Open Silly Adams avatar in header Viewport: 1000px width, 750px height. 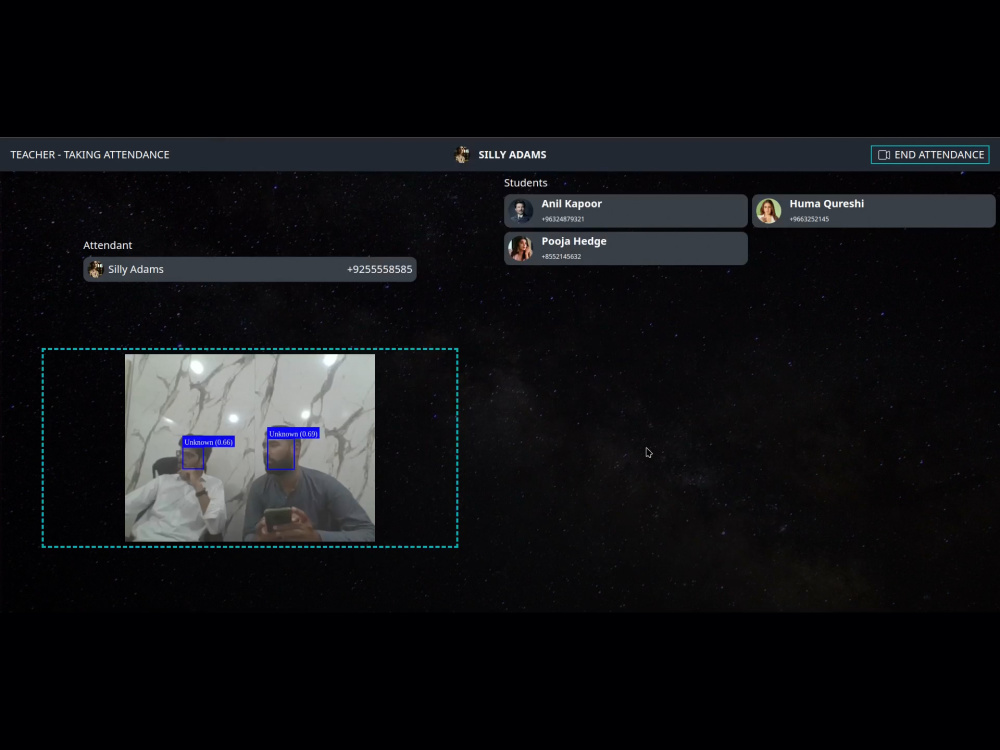tap(462, 154)
